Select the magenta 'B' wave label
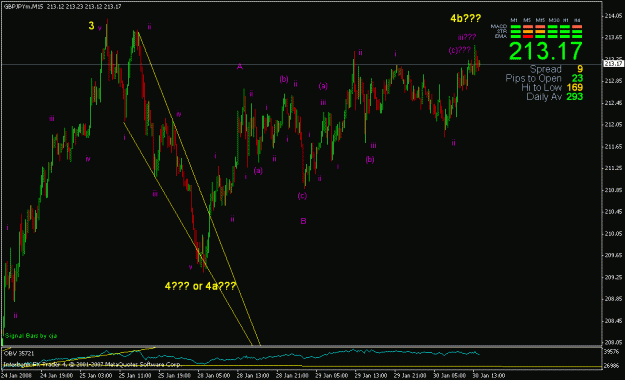625x380 pixels. 303,221
